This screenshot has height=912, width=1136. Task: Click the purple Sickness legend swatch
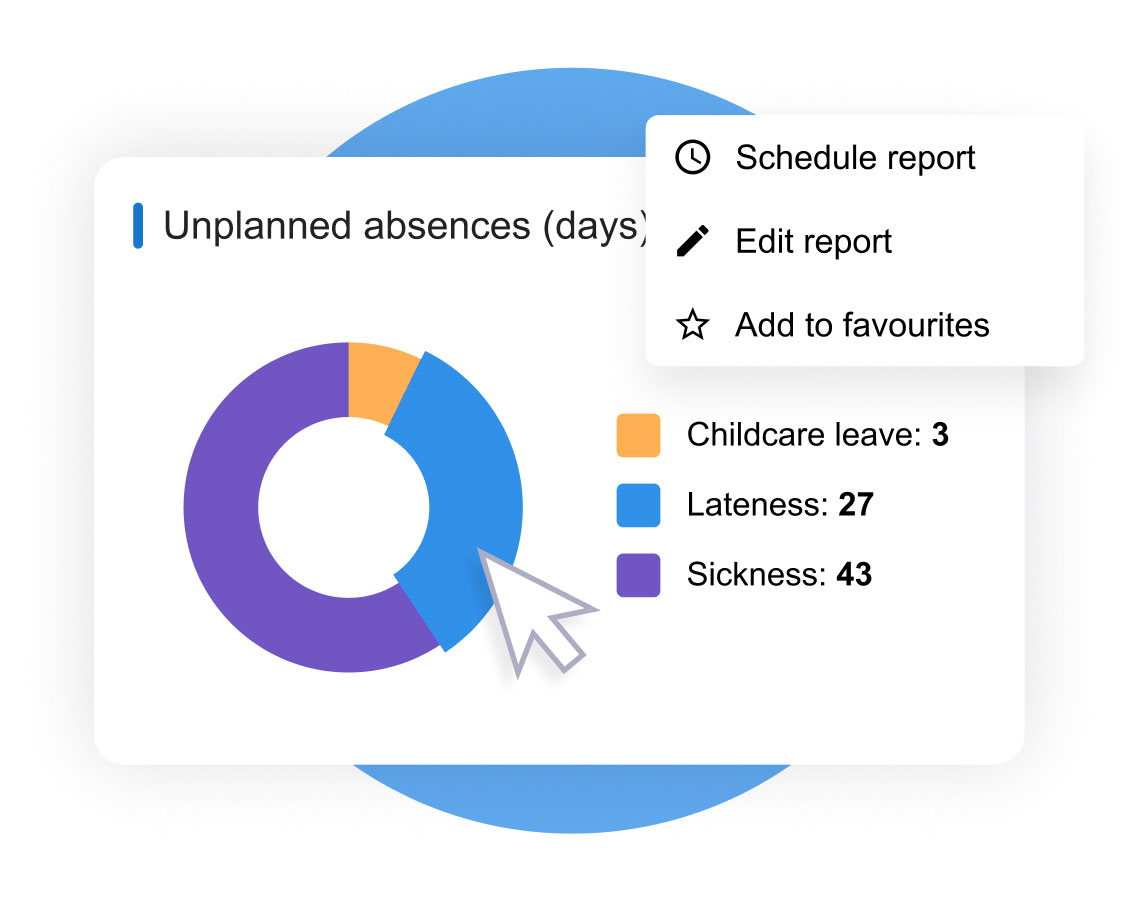pyautogui.click(x=638, y=575)
